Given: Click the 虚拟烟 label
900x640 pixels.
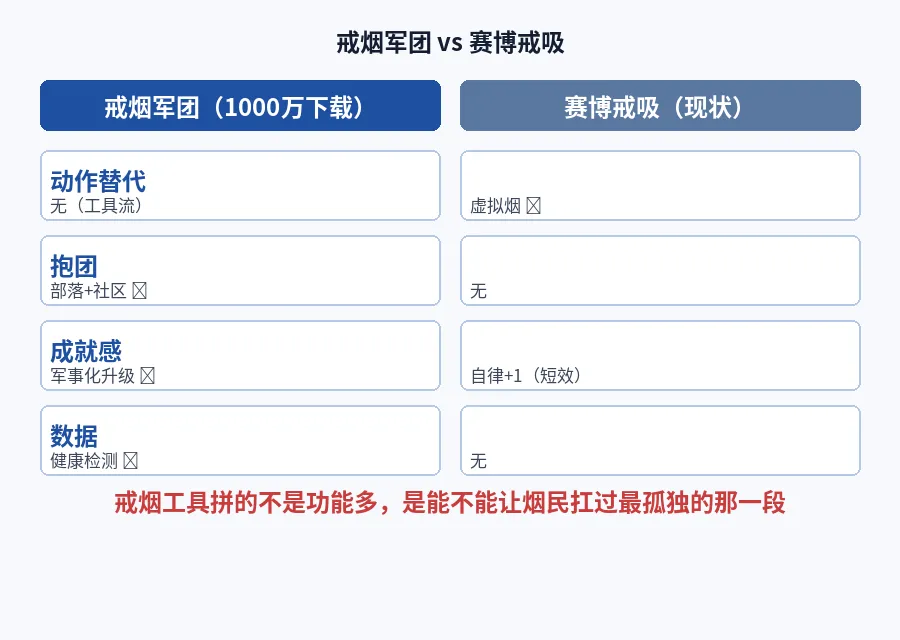Looking at the screenshot, I should click(495, 205).
